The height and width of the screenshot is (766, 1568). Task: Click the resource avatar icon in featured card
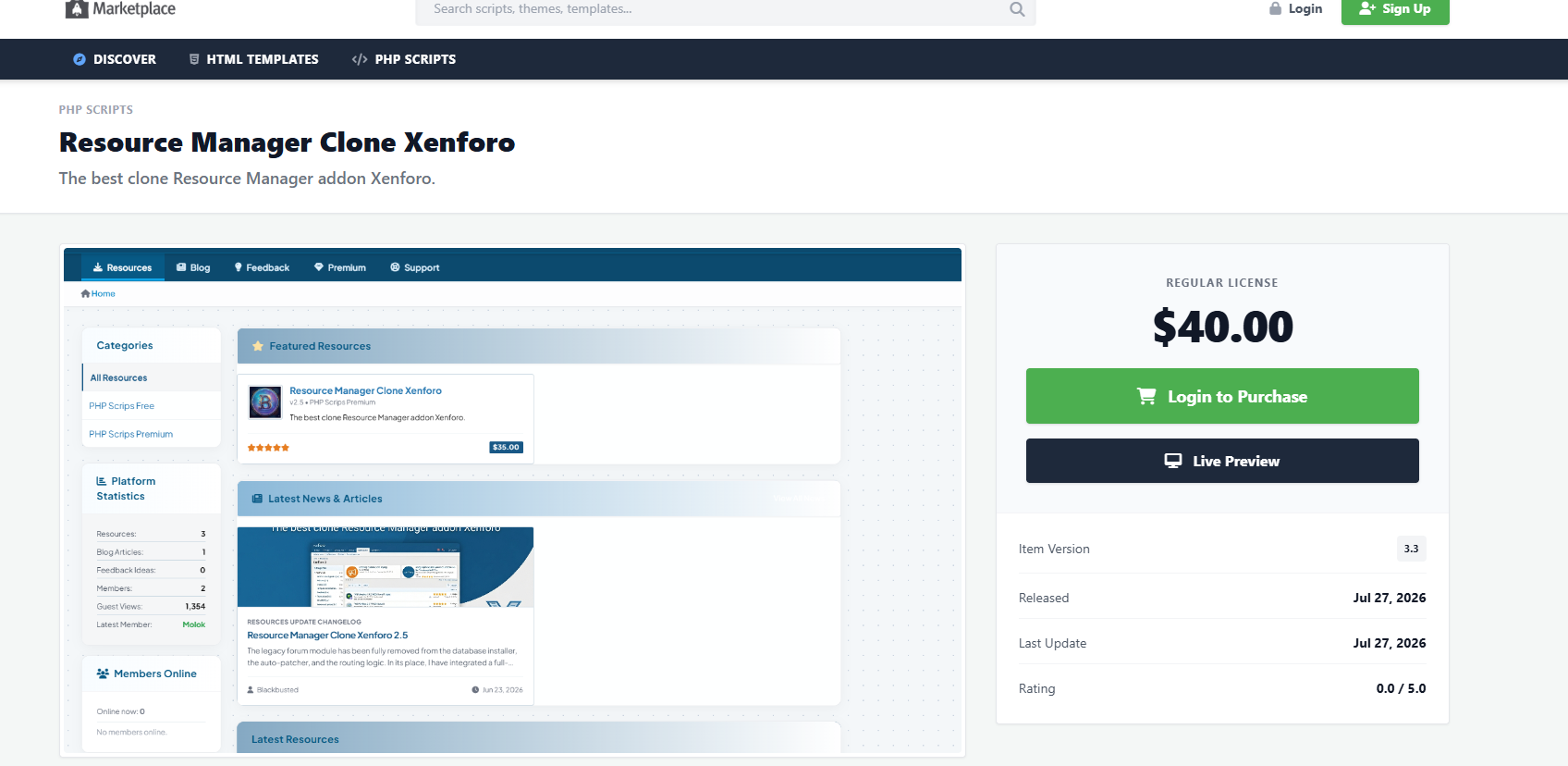point(265,402)
